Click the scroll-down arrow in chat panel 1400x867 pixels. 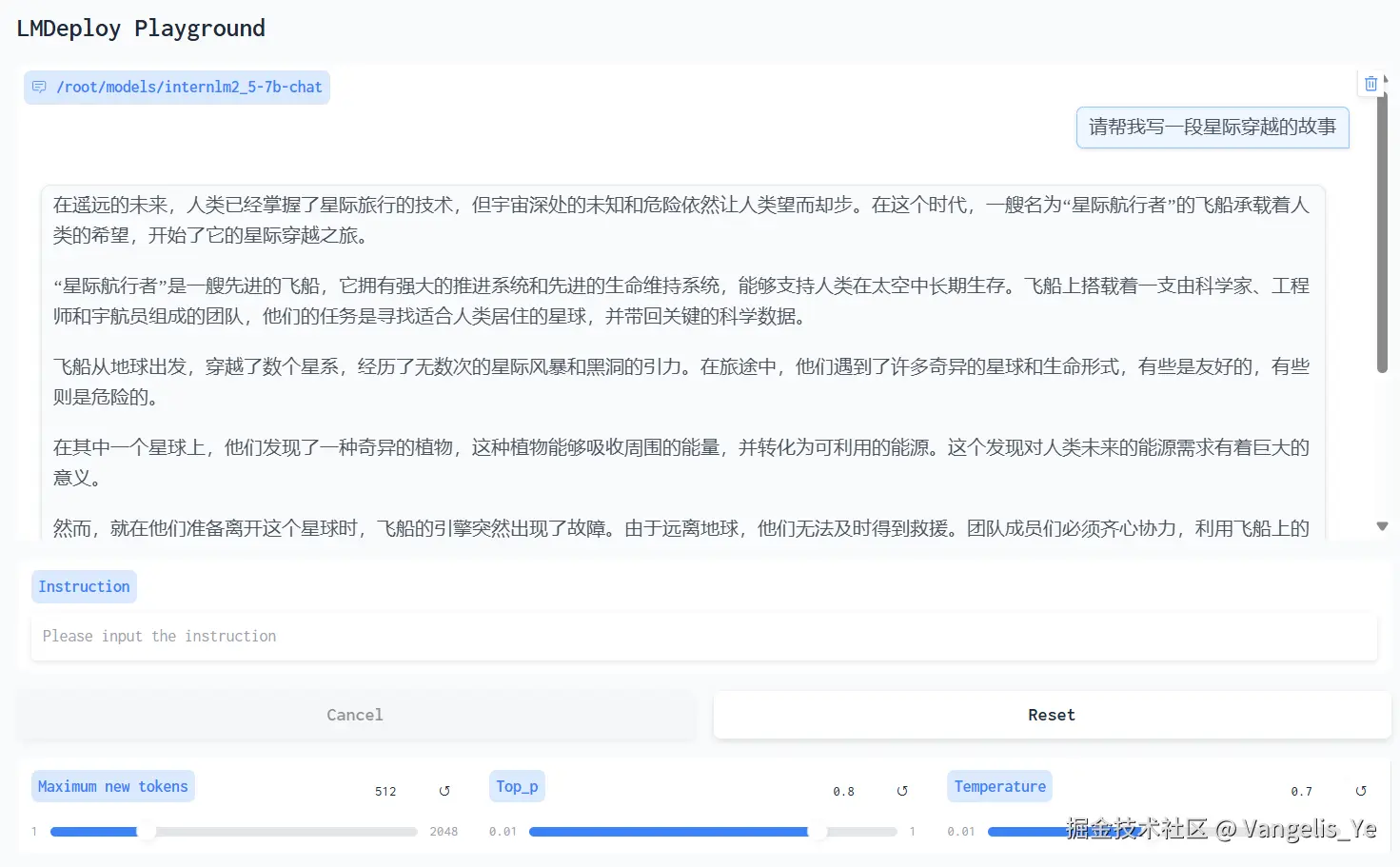click(x=1382, y=526)
